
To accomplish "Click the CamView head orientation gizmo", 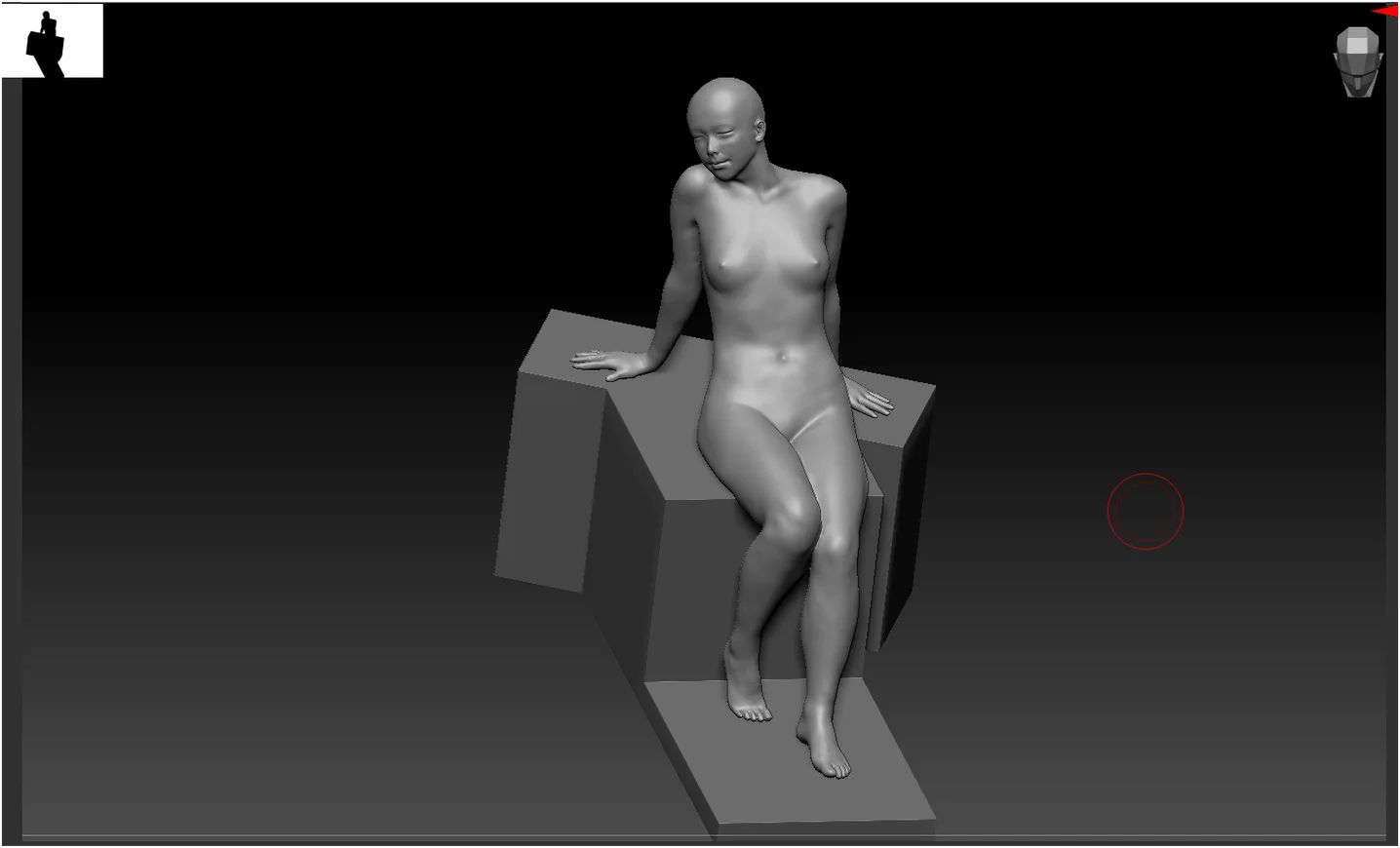I will [1357, 61].
